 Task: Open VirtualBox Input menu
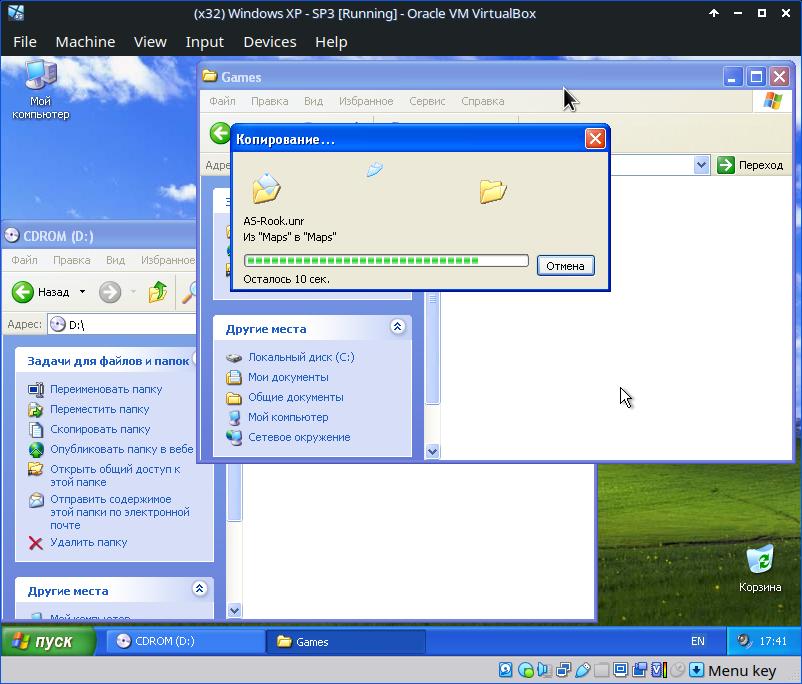[205, 41]
